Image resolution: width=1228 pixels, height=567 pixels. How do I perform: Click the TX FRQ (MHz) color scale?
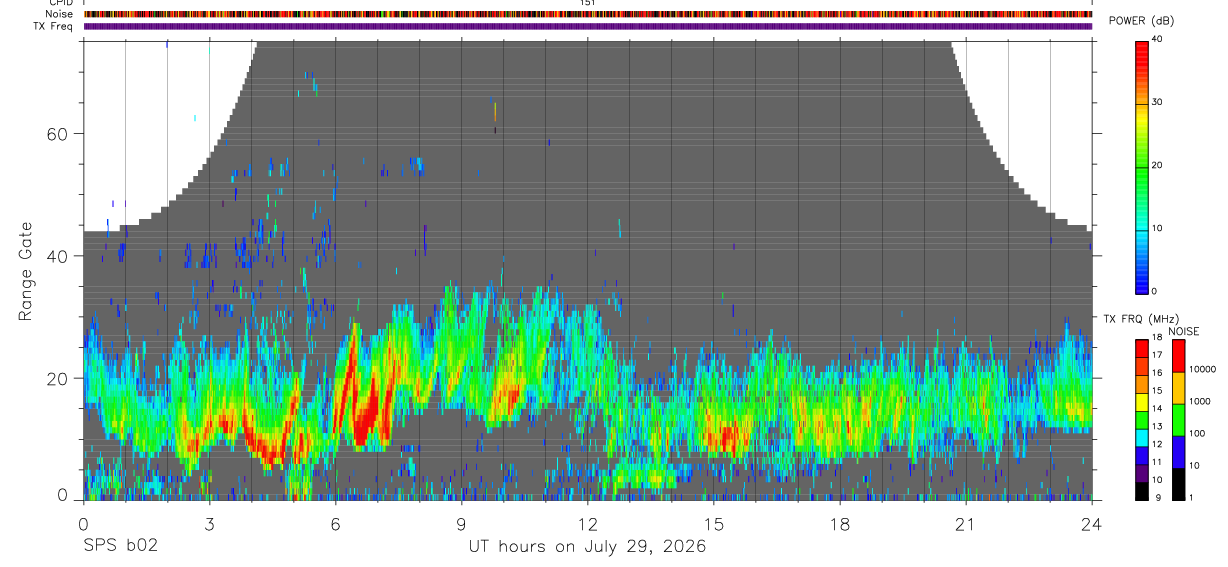pos(1143,419)
